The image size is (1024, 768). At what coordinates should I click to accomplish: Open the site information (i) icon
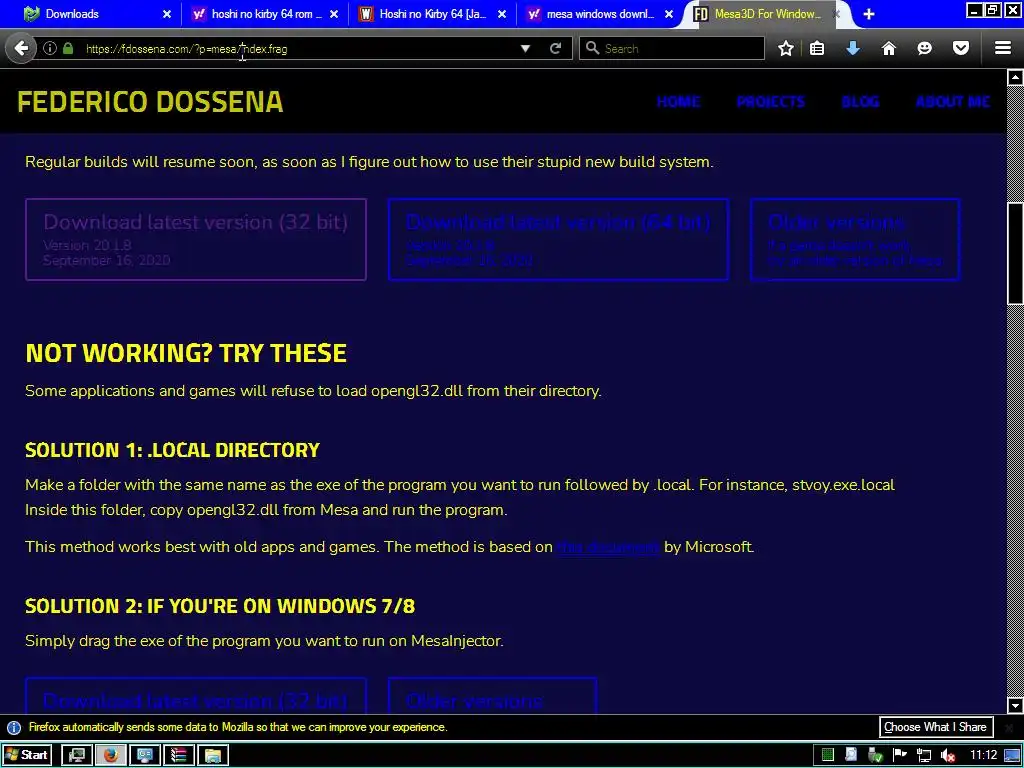tap(50, 48)
